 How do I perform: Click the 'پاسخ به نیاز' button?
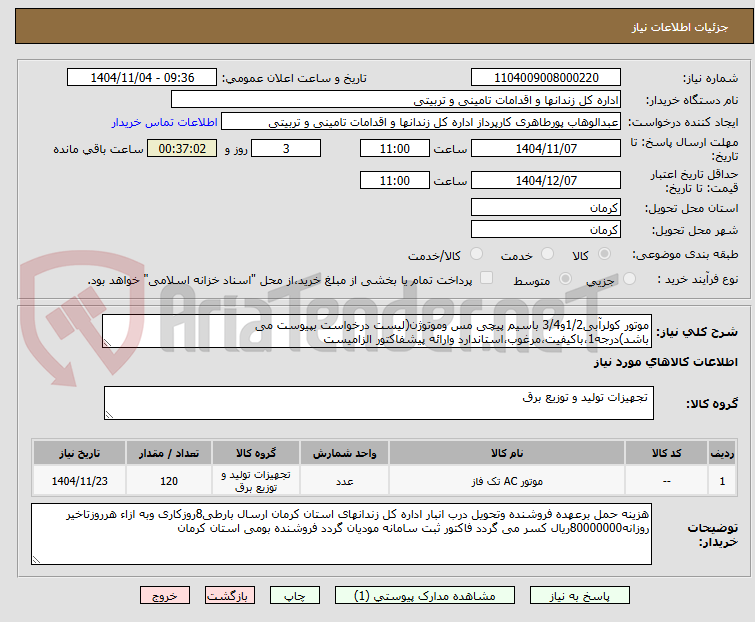click(x=579, y=596)
